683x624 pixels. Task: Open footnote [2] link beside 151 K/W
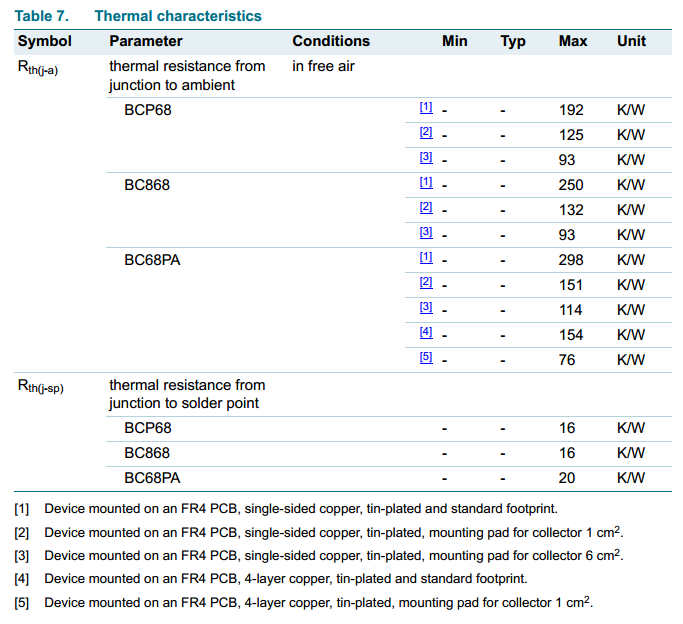426,282
